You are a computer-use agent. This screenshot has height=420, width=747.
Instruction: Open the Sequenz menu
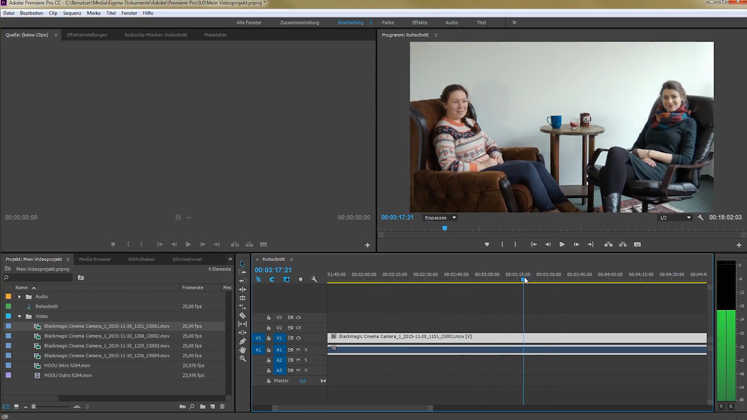pyautogui.click(x=72, y=13)
